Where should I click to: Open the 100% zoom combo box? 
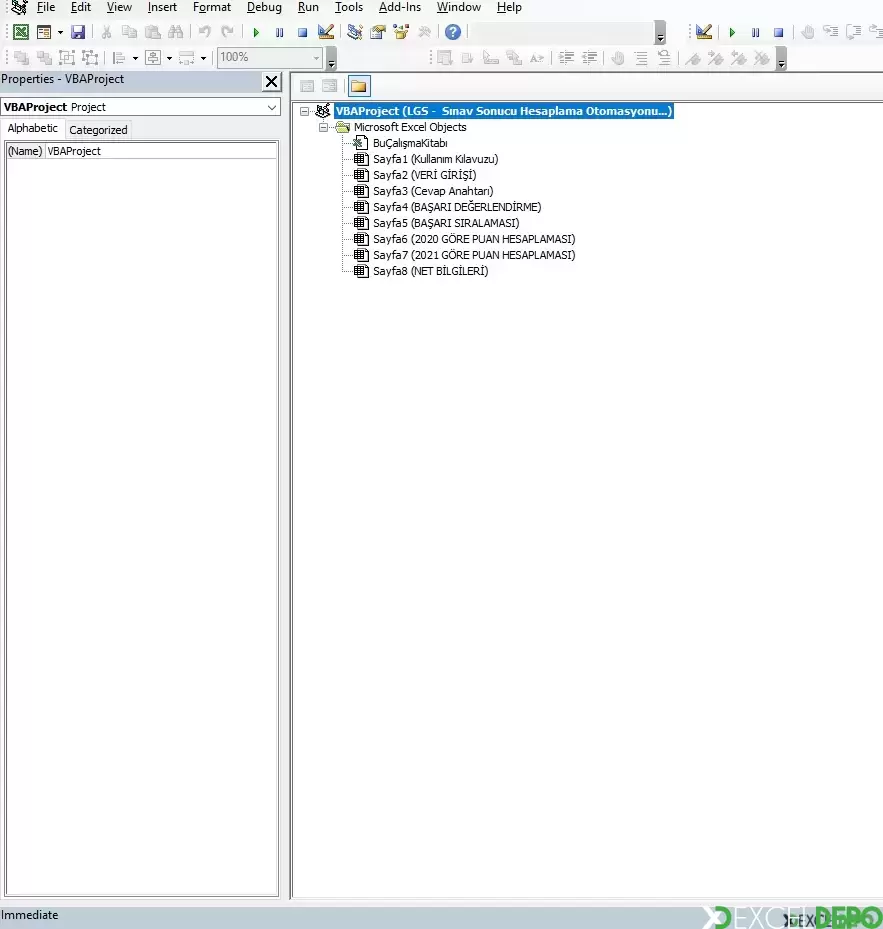pyautogui.click(x=270, y=57)
